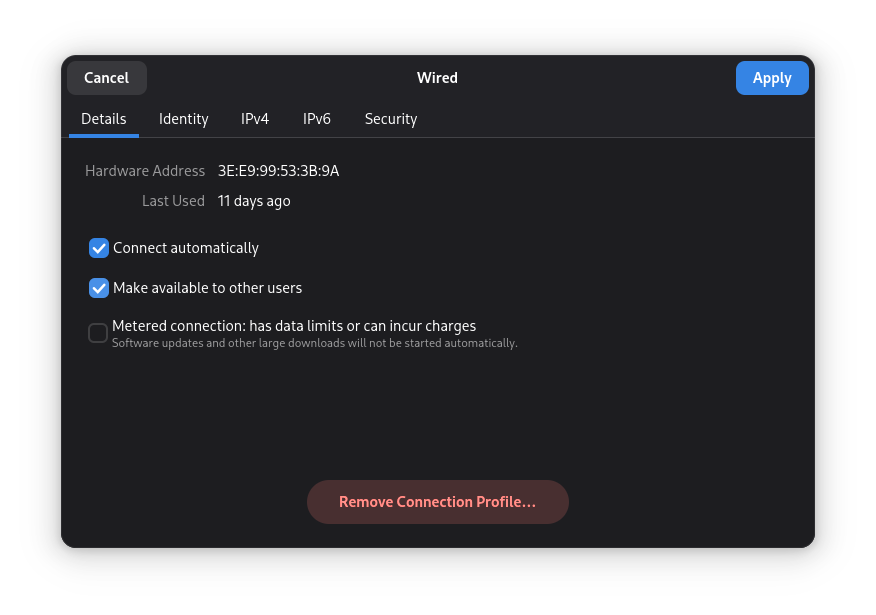Screen dimensions: 876x615
Task: Click Remove Connection Profile button
Action: (437, 502)
